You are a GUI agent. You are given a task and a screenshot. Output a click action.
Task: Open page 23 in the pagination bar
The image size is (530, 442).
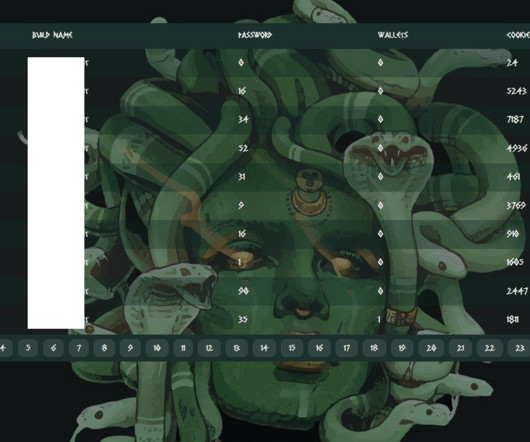point(519,348)
